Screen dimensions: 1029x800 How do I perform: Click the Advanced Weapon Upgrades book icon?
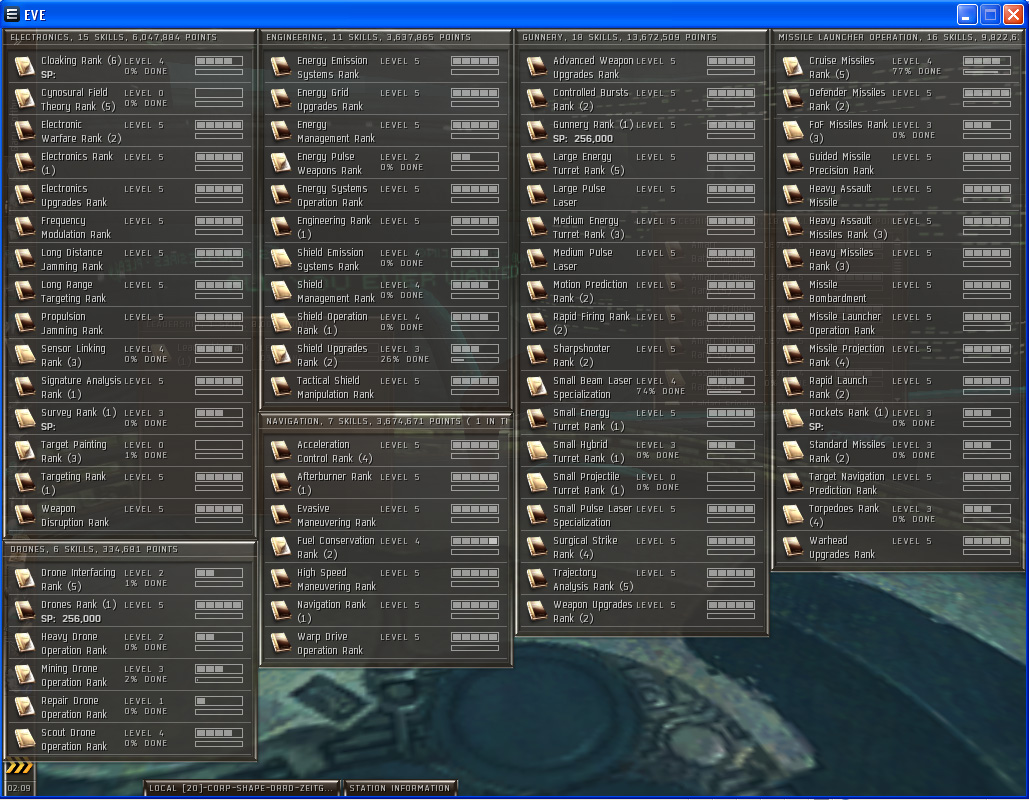coord(536,66)
